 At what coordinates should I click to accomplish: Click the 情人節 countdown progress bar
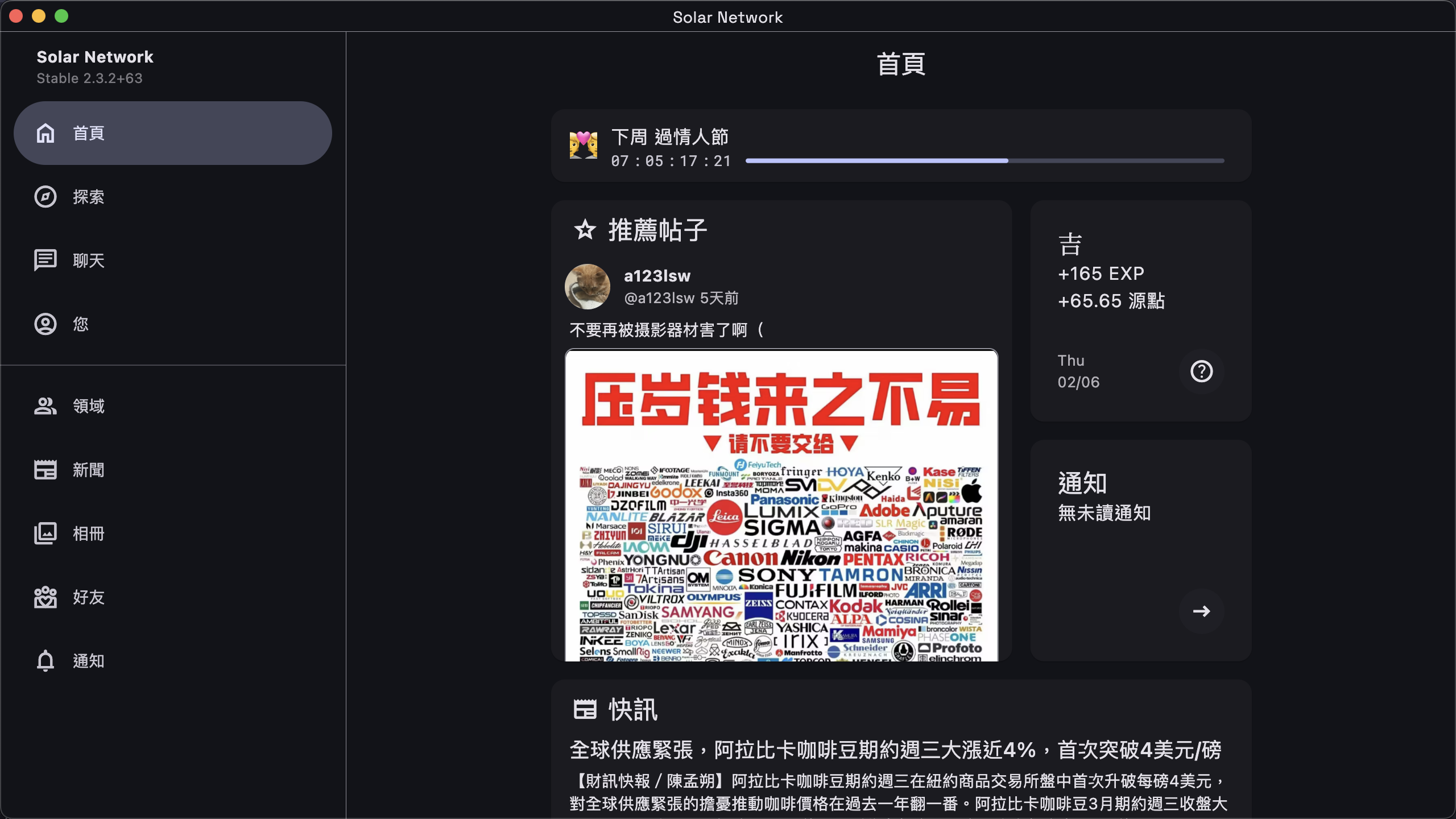(985, 161)
